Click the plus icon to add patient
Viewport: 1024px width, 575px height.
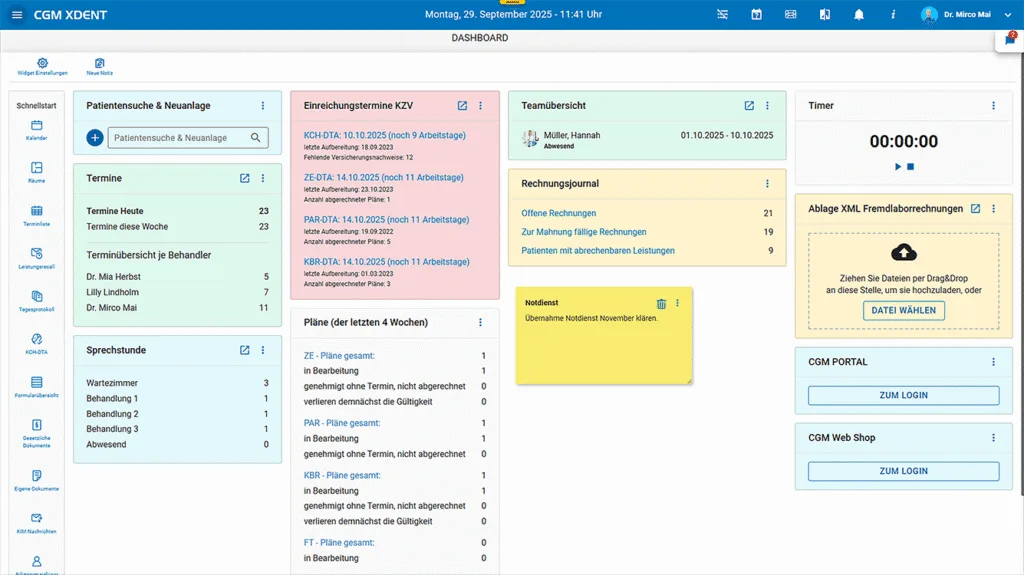(x=95, y=138)
